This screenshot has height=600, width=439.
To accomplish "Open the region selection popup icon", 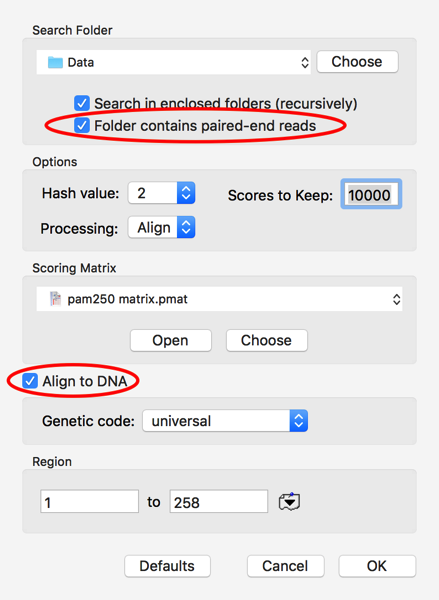I will [289, 502].
